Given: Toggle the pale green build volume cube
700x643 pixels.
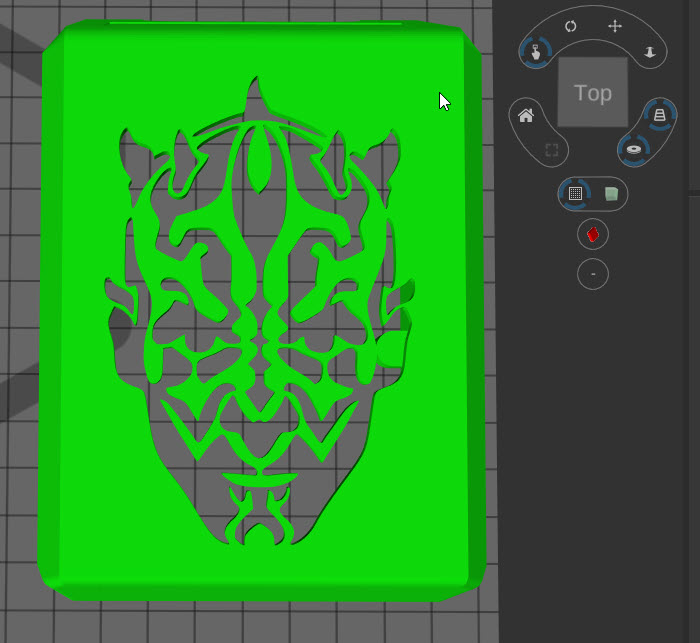Looking at the screenshot, I should click(x=611, y=194).
